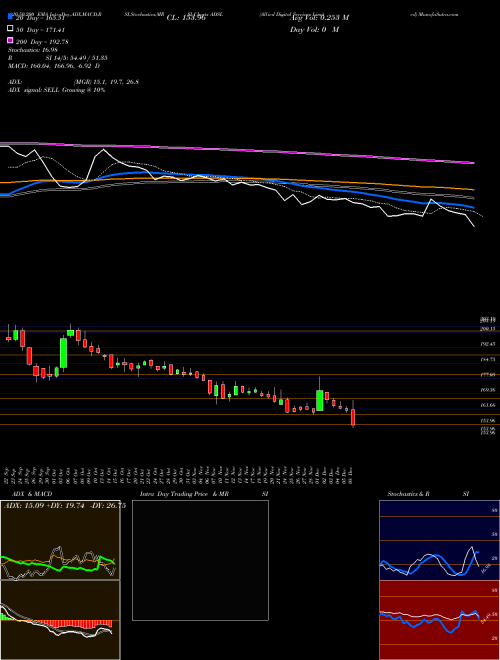Open the red RSI mini chart
The width and height of the screenshot is (500, 660).
[x=439, y=620]
